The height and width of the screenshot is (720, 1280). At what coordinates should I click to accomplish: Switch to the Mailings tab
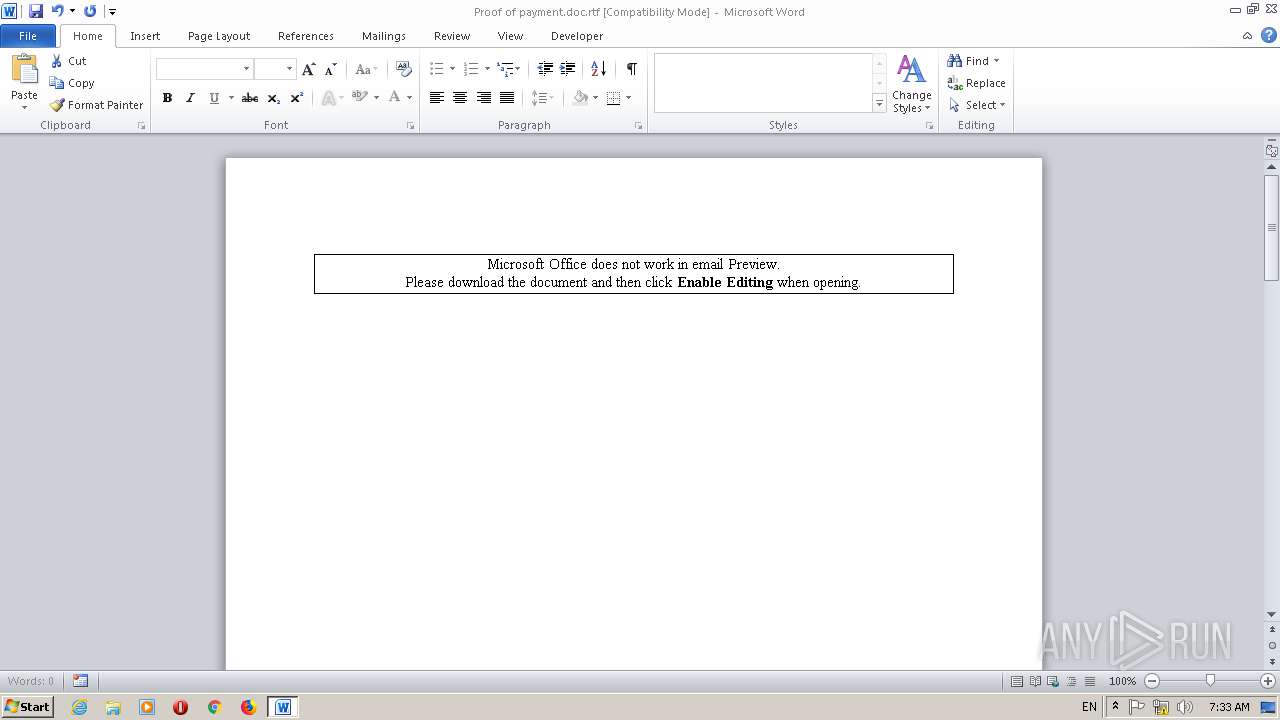pos(384,36)
